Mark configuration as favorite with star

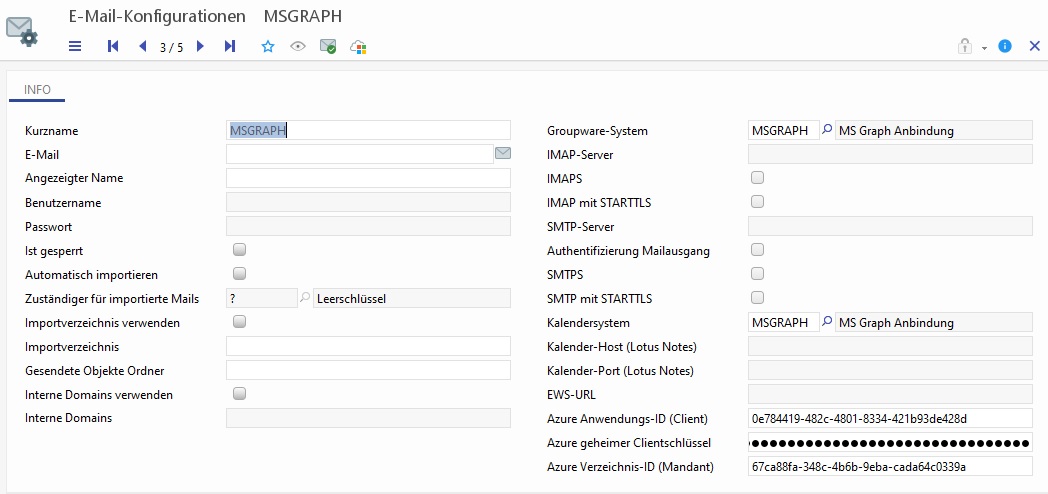click(268, 46)
